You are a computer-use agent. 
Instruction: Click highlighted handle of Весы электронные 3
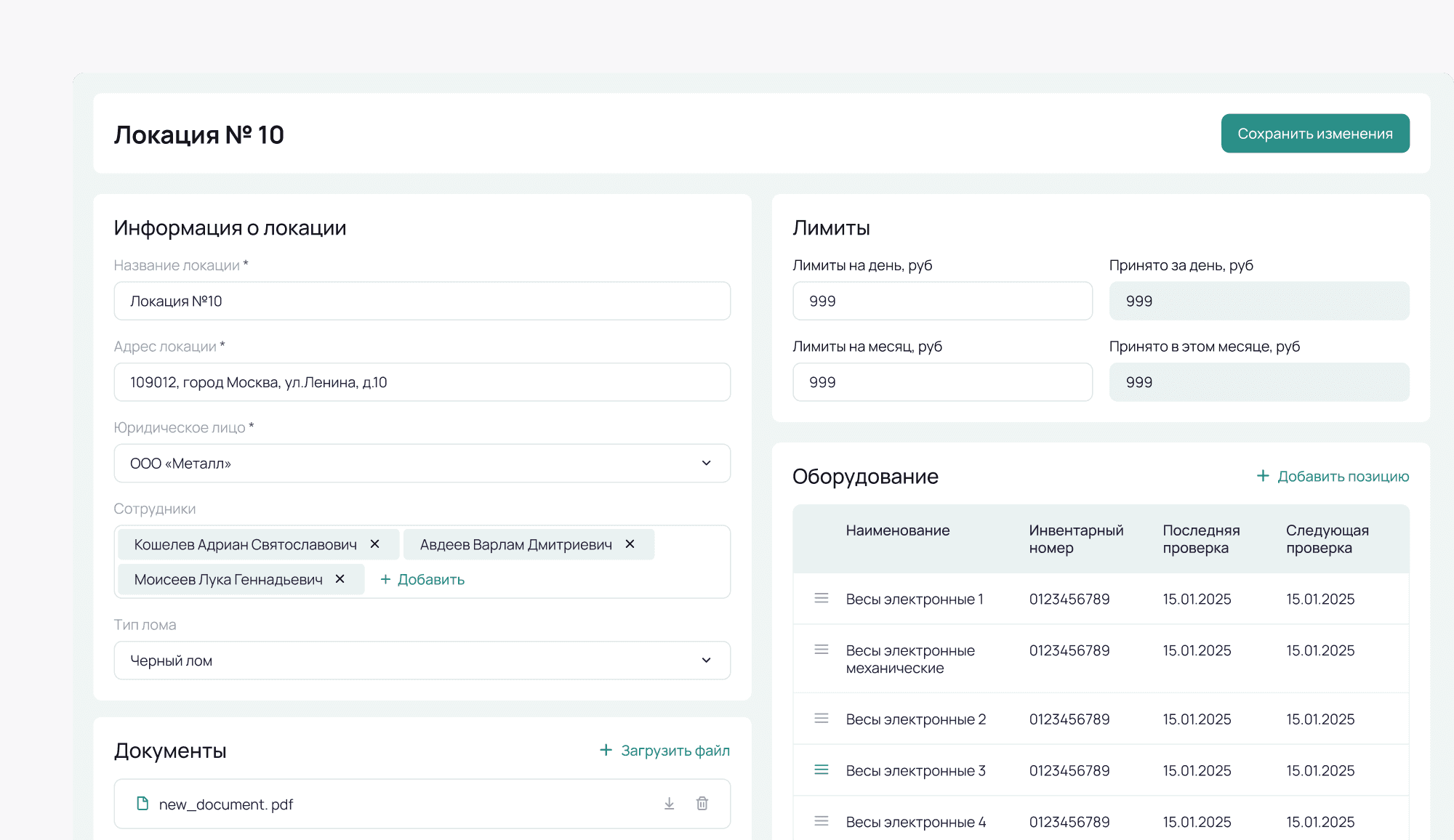(822, 770)
